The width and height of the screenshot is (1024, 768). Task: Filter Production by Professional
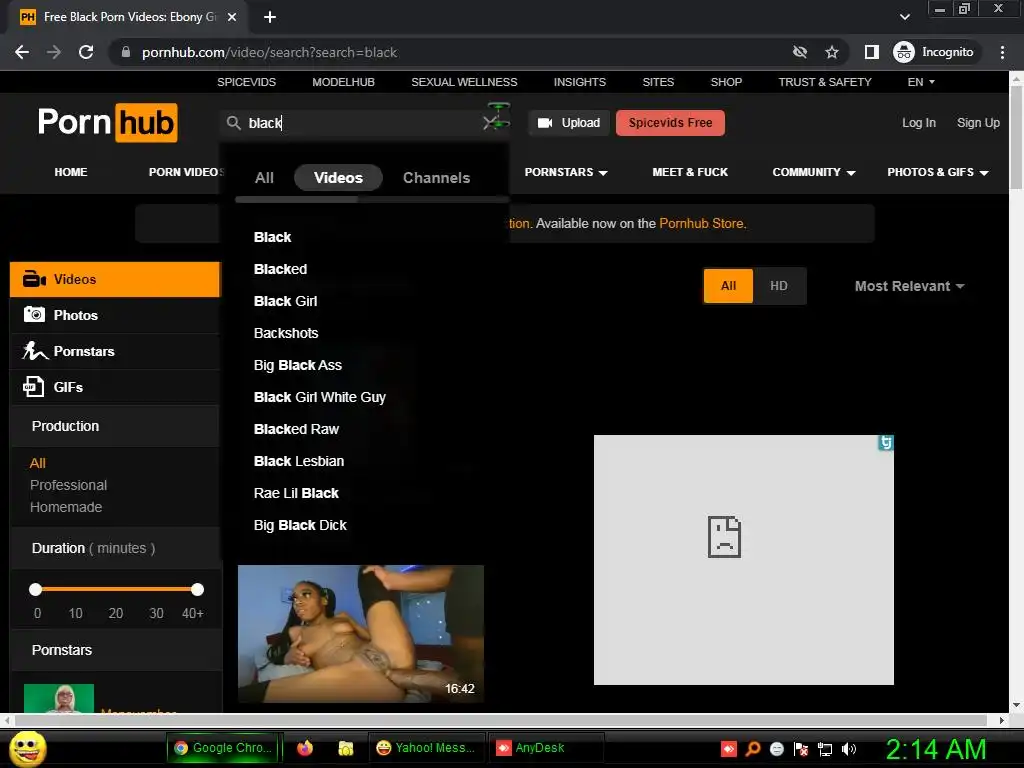69,485
